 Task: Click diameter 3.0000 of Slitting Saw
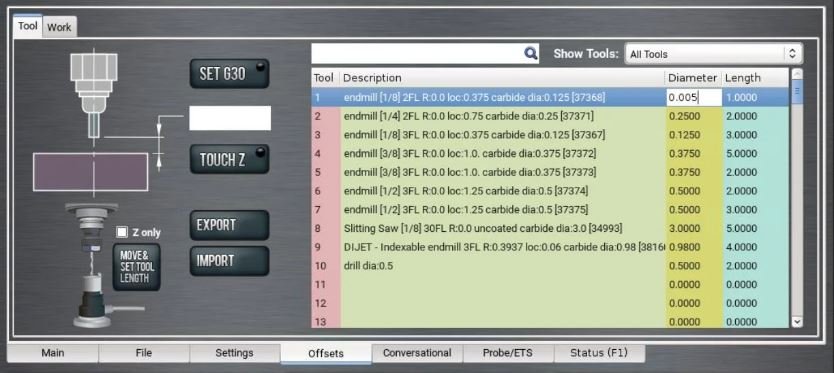(694, 228)
